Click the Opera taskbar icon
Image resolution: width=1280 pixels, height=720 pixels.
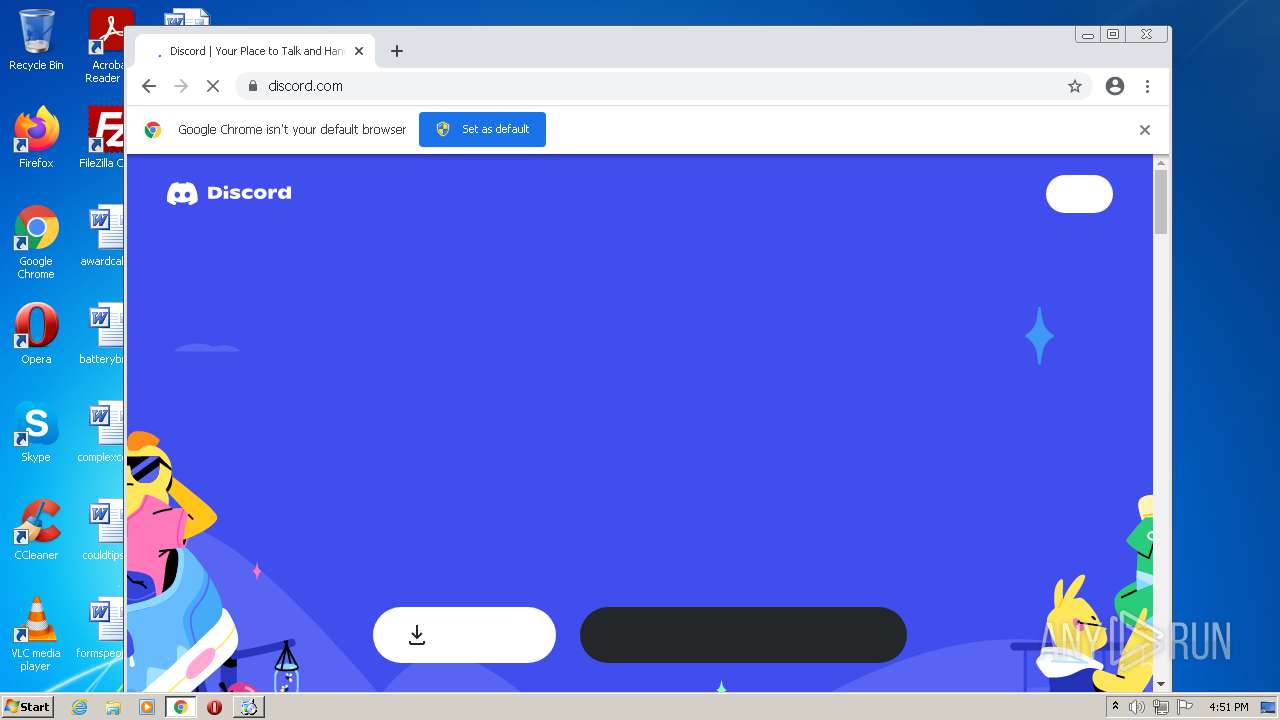(214, 707)
